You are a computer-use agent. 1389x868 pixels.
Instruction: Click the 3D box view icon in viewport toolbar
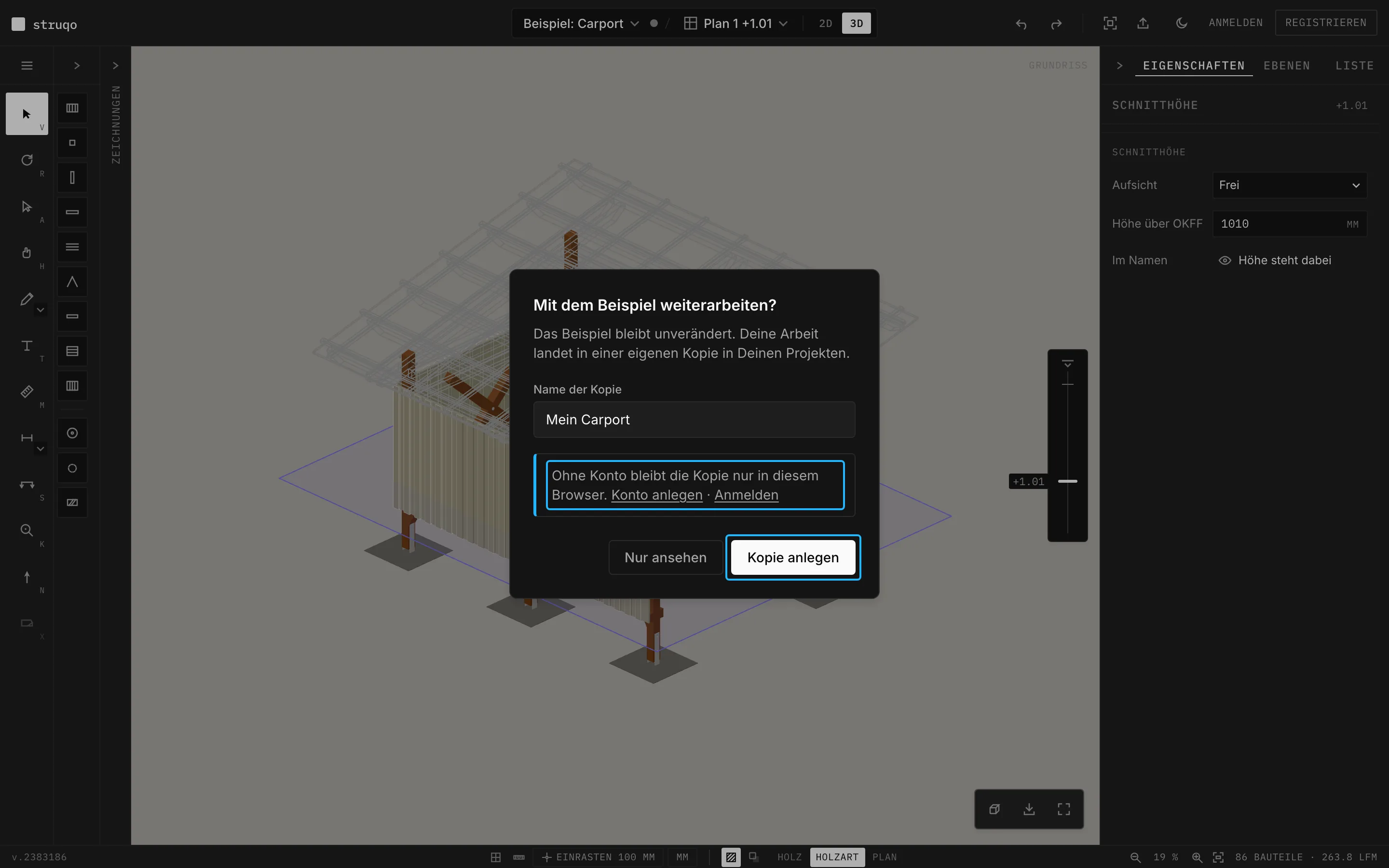click(x=994, y=809)
